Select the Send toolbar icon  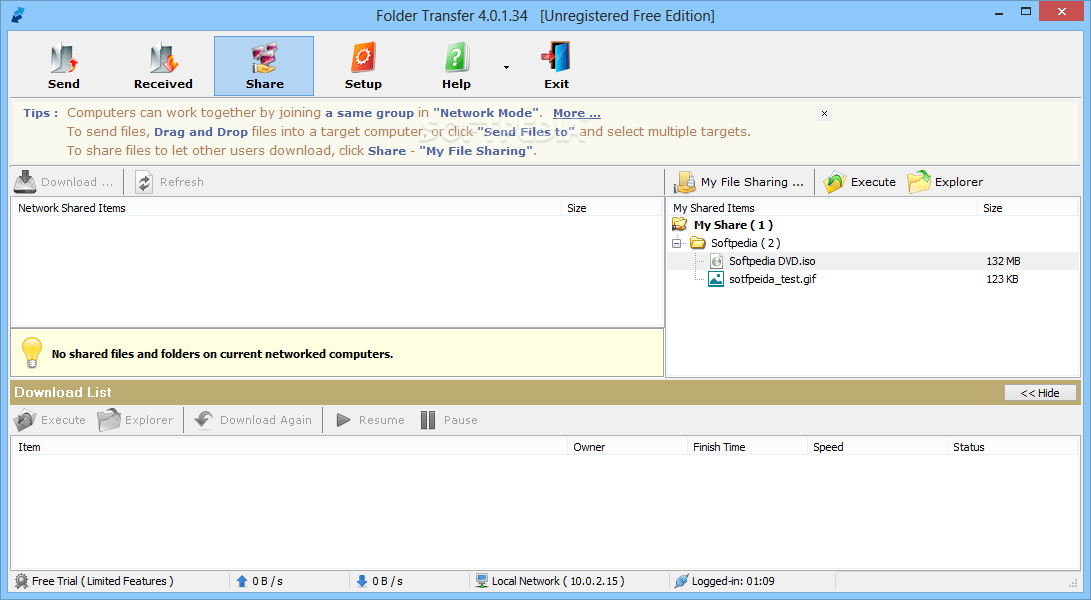[x=63, y=63]
